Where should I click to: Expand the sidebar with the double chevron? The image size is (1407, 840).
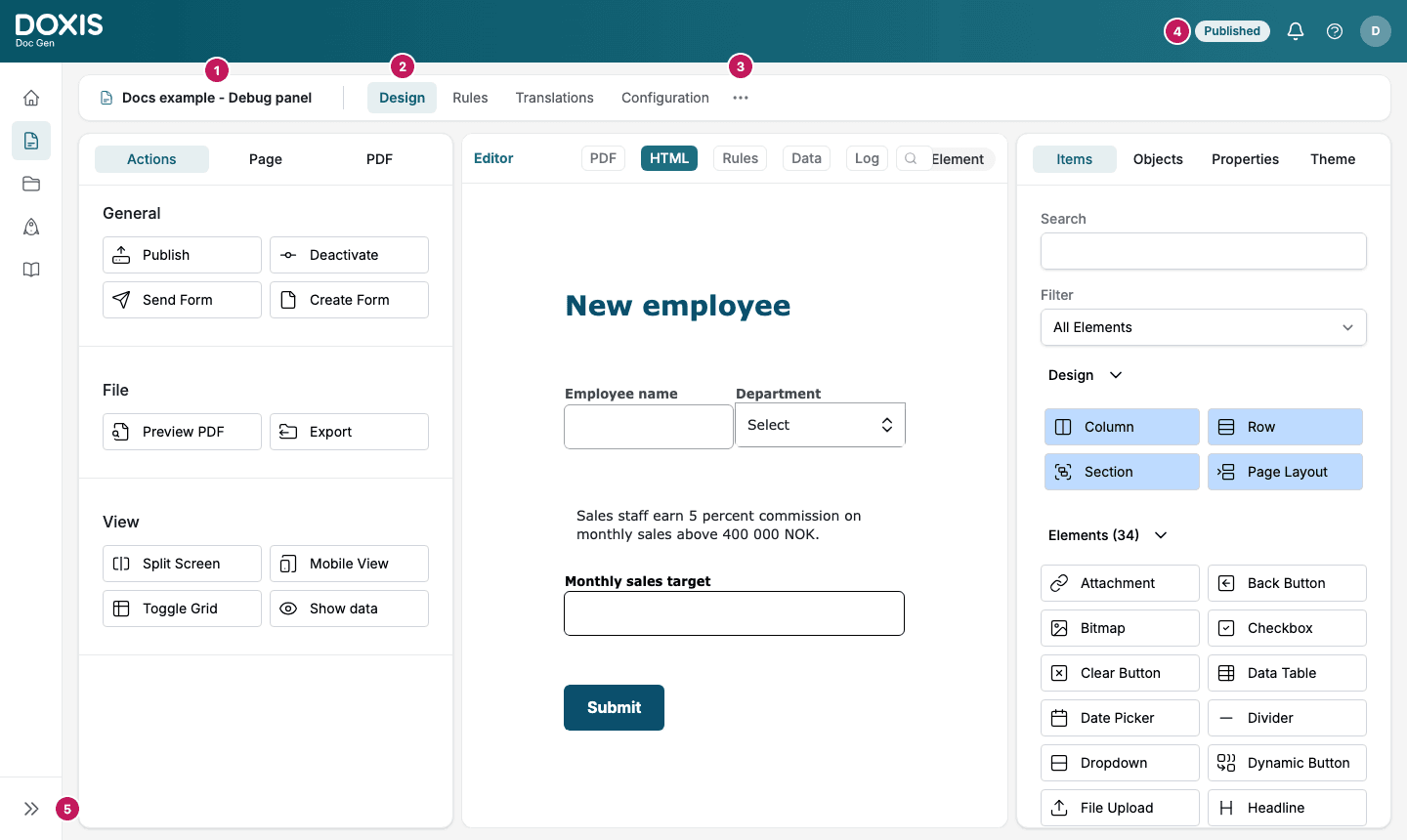tap(31, 809)
